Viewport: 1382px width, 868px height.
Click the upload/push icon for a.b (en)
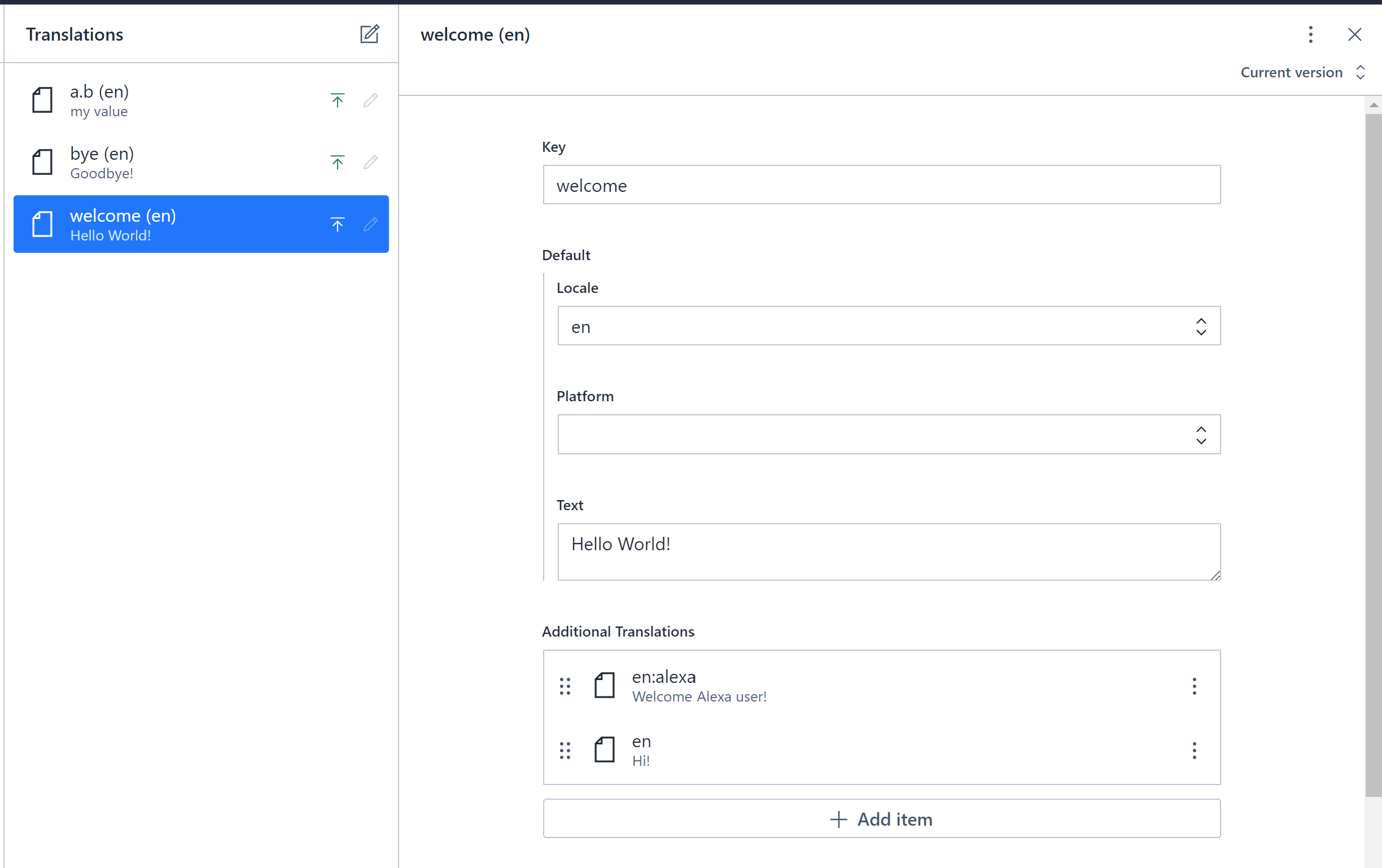tap(337, 100)
